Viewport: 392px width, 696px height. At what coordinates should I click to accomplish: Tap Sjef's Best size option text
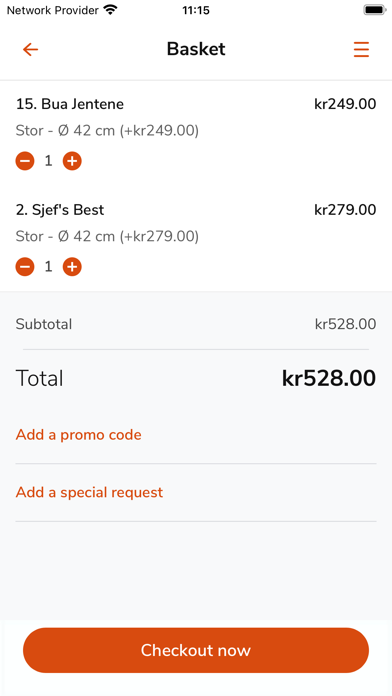[x=107, y=236]
